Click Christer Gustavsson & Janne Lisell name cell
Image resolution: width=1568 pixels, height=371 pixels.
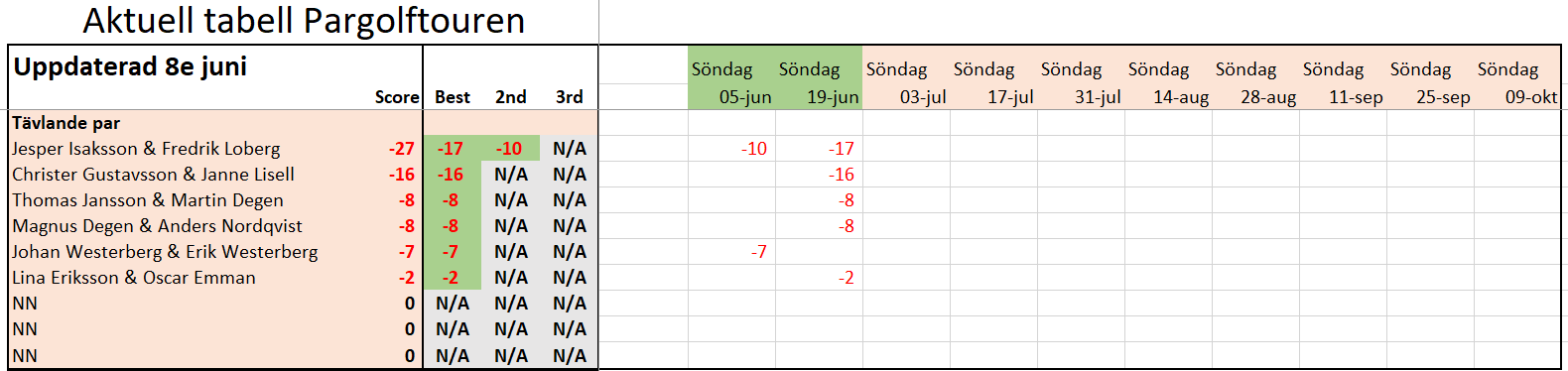[x=153, y=175]
